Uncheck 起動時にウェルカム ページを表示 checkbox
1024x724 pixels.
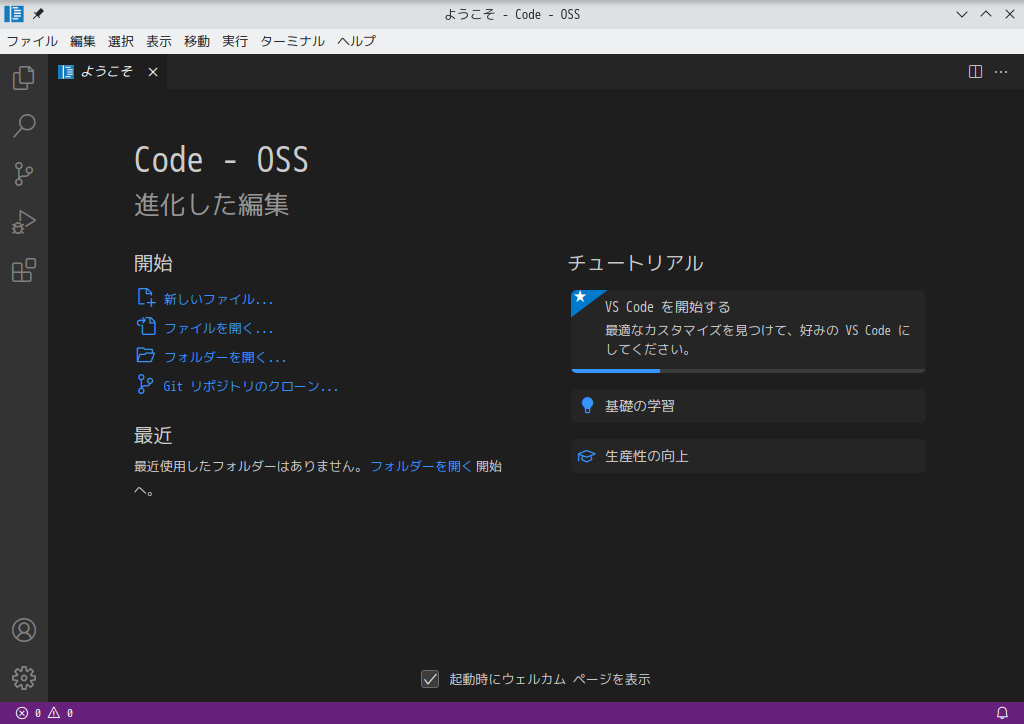pyautogui.click(x=430, y=679)
